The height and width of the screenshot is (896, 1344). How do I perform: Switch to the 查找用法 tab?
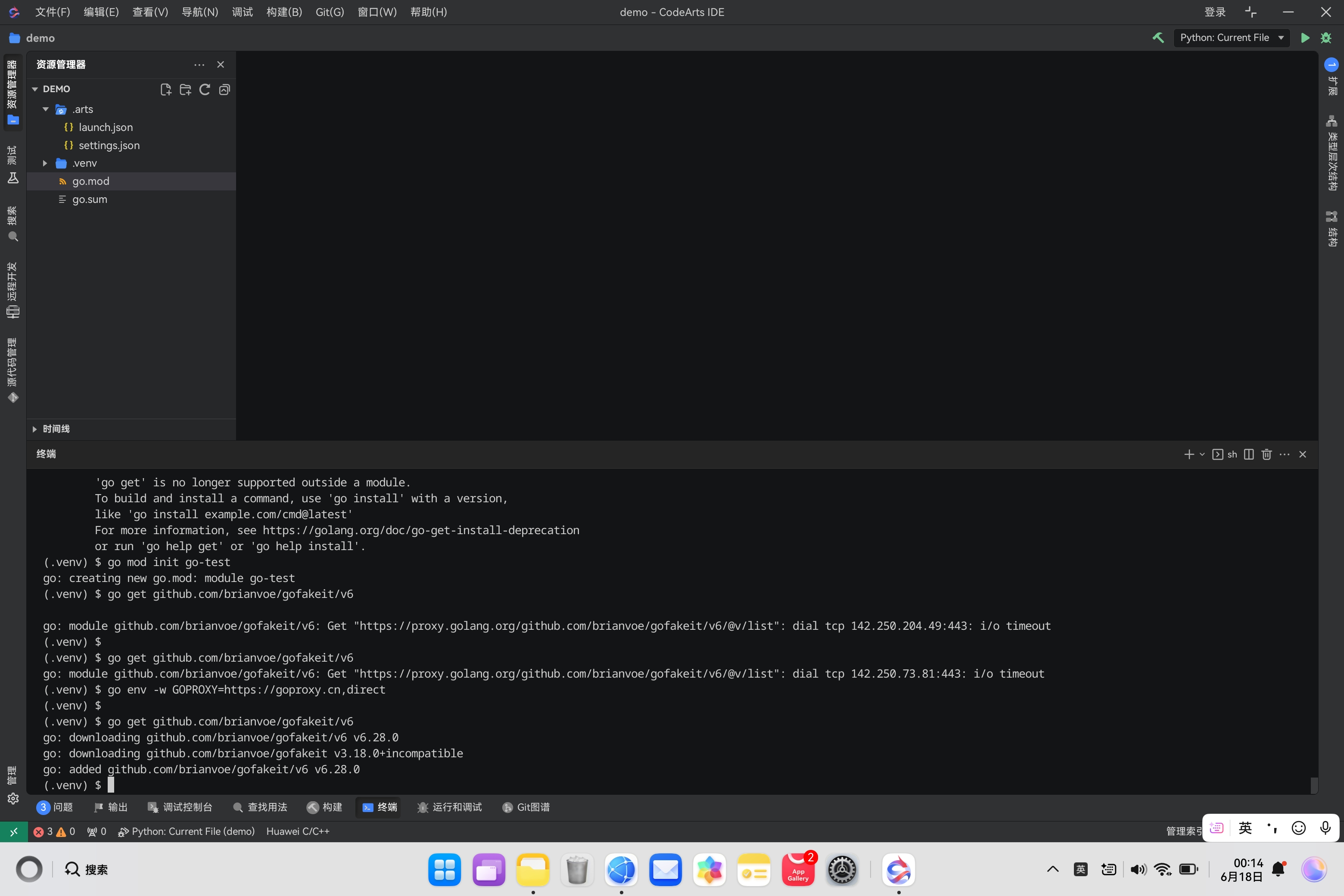(260, 807)
